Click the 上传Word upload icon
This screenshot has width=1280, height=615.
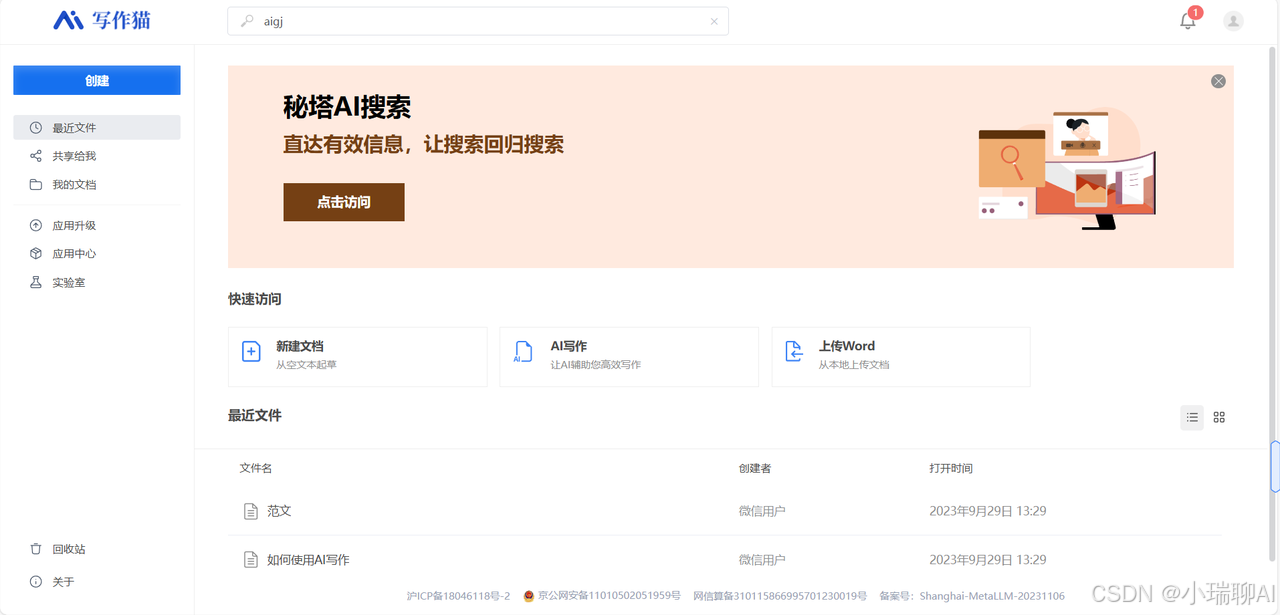pyautogui.click(x=794, y=351)
